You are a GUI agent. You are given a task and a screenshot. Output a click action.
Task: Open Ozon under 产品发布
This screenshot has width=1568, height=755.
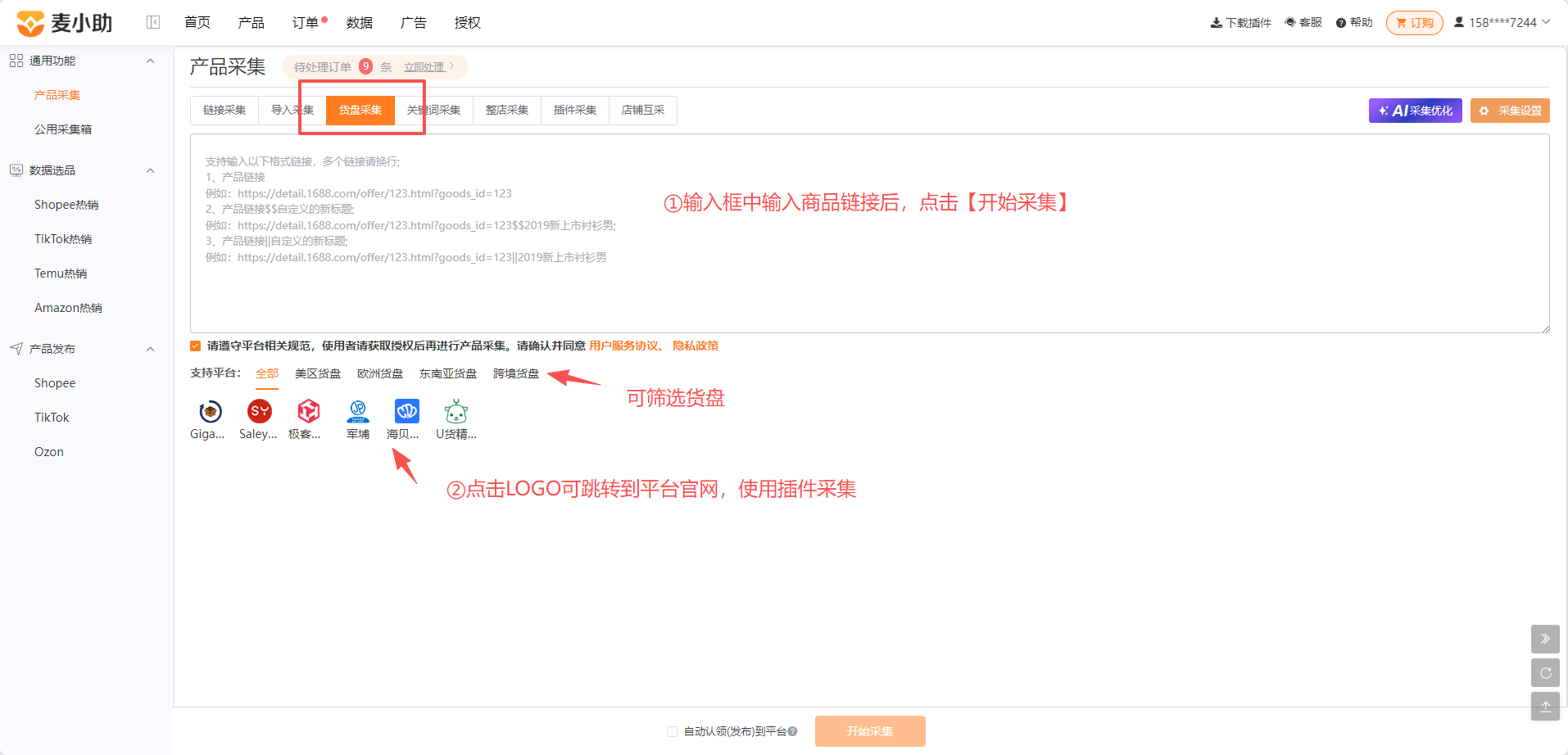[49, 452]
